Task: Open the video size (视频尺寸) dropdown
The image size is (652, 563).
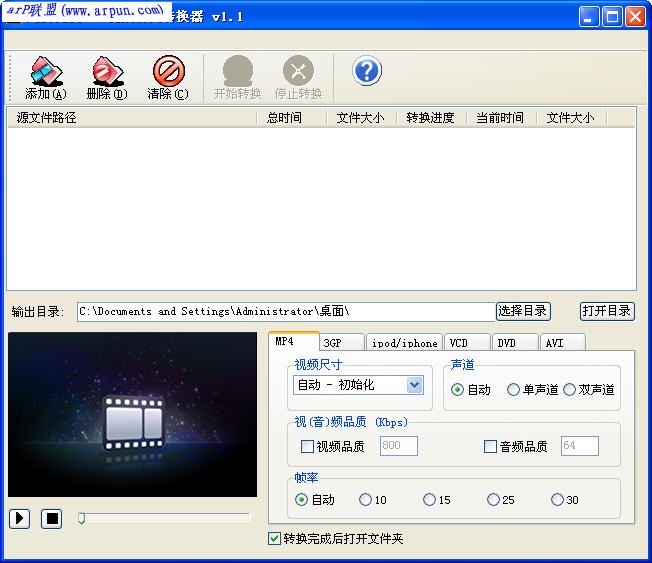Action: click(358, 385)
